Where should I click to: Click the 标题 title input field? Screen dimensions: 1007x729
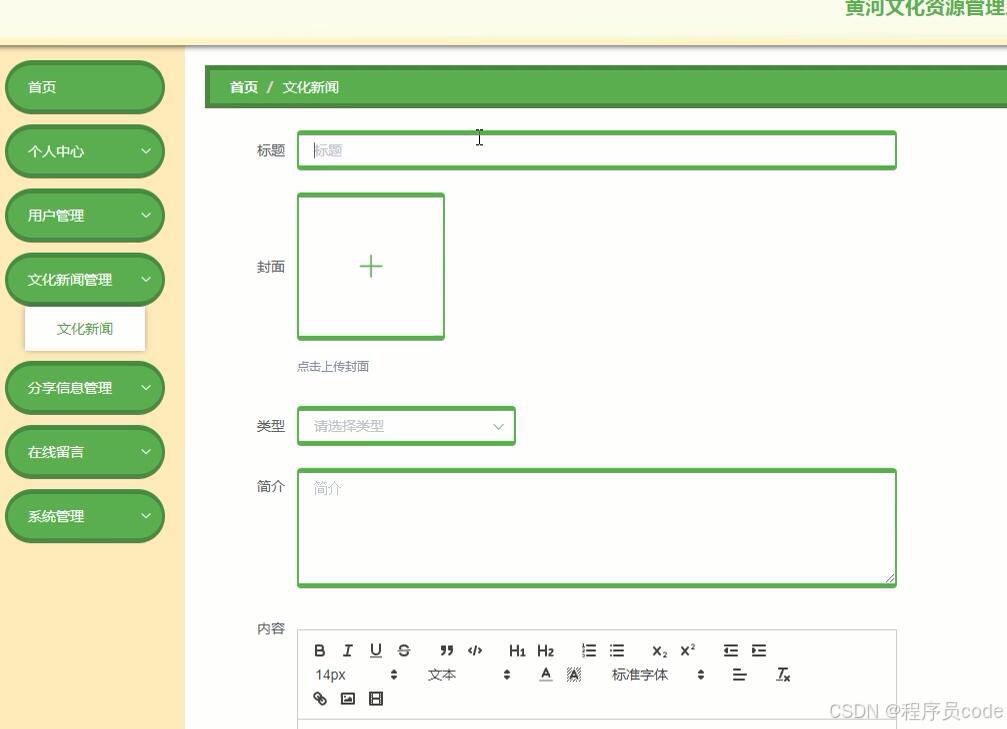click(x=597, y=150)
